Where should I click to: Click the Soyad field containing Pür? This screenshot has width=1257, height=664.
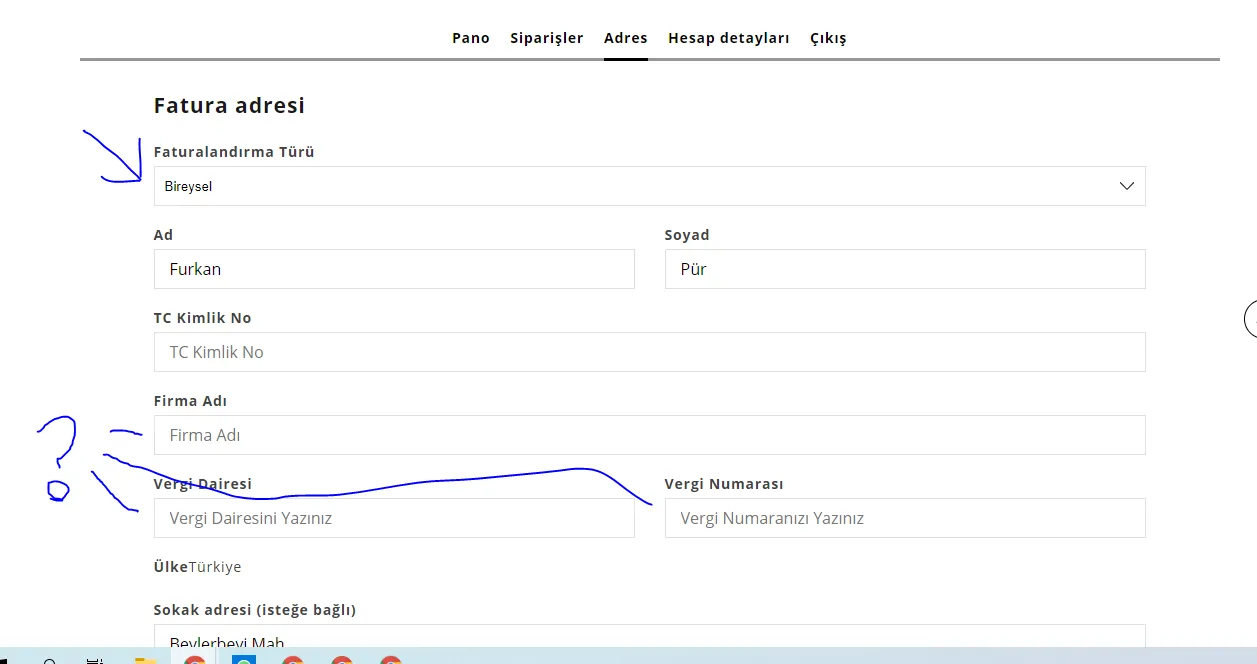[x=905, y=269]
